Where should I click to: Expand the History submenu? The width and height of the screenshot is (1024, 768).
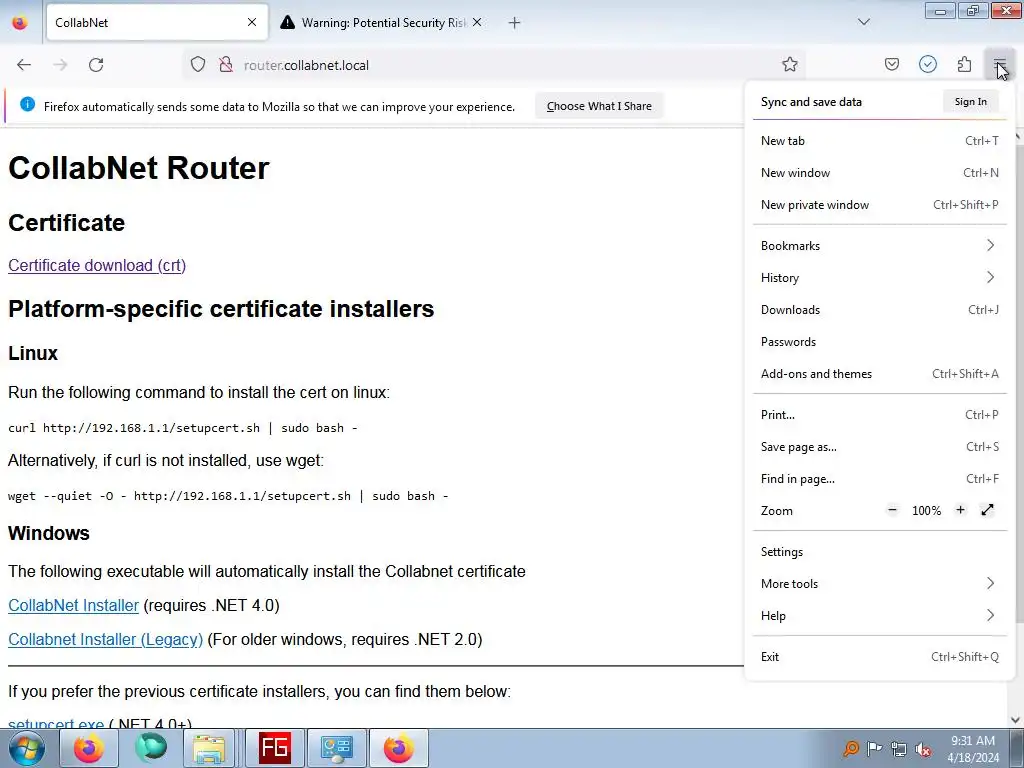tap(879, 278)
